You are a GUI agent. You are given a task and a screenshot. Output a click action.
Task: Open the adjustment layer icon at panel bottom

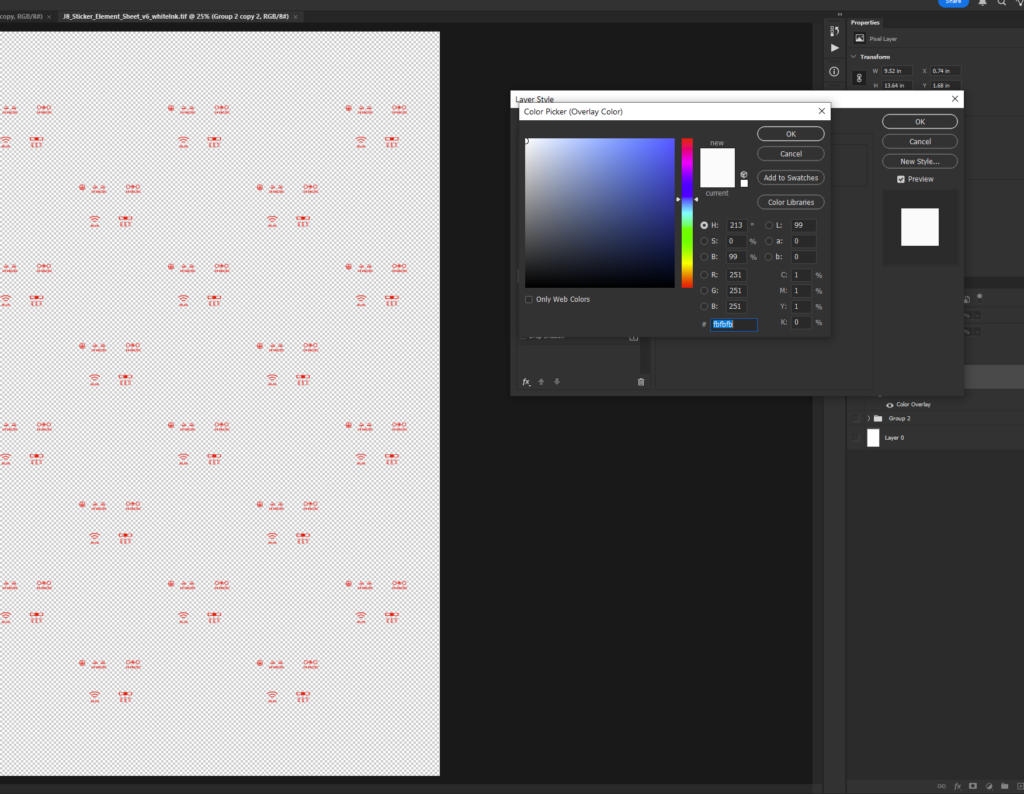pyautogui.click(x=990, y=786)
